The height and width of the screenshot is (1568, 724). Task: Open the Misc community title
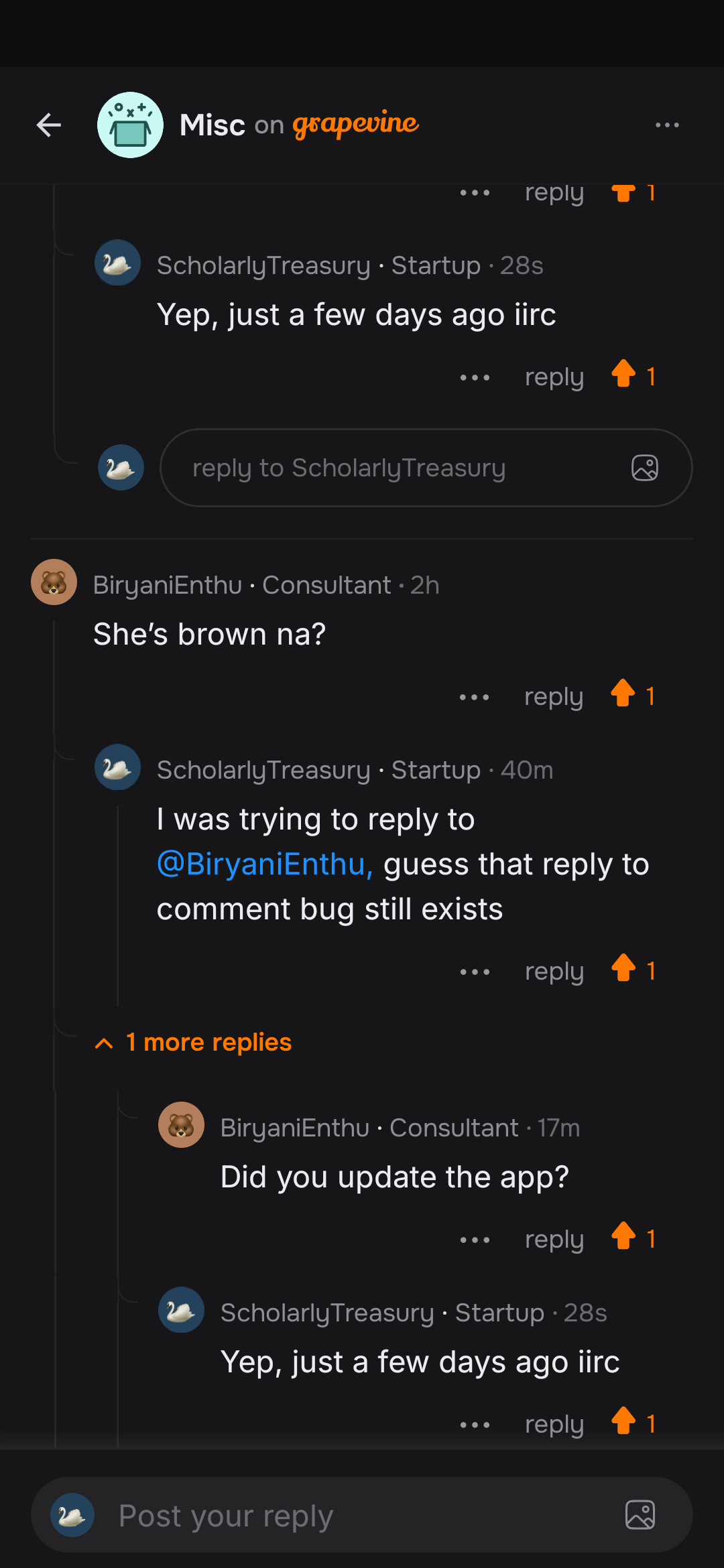pos(213,125)
